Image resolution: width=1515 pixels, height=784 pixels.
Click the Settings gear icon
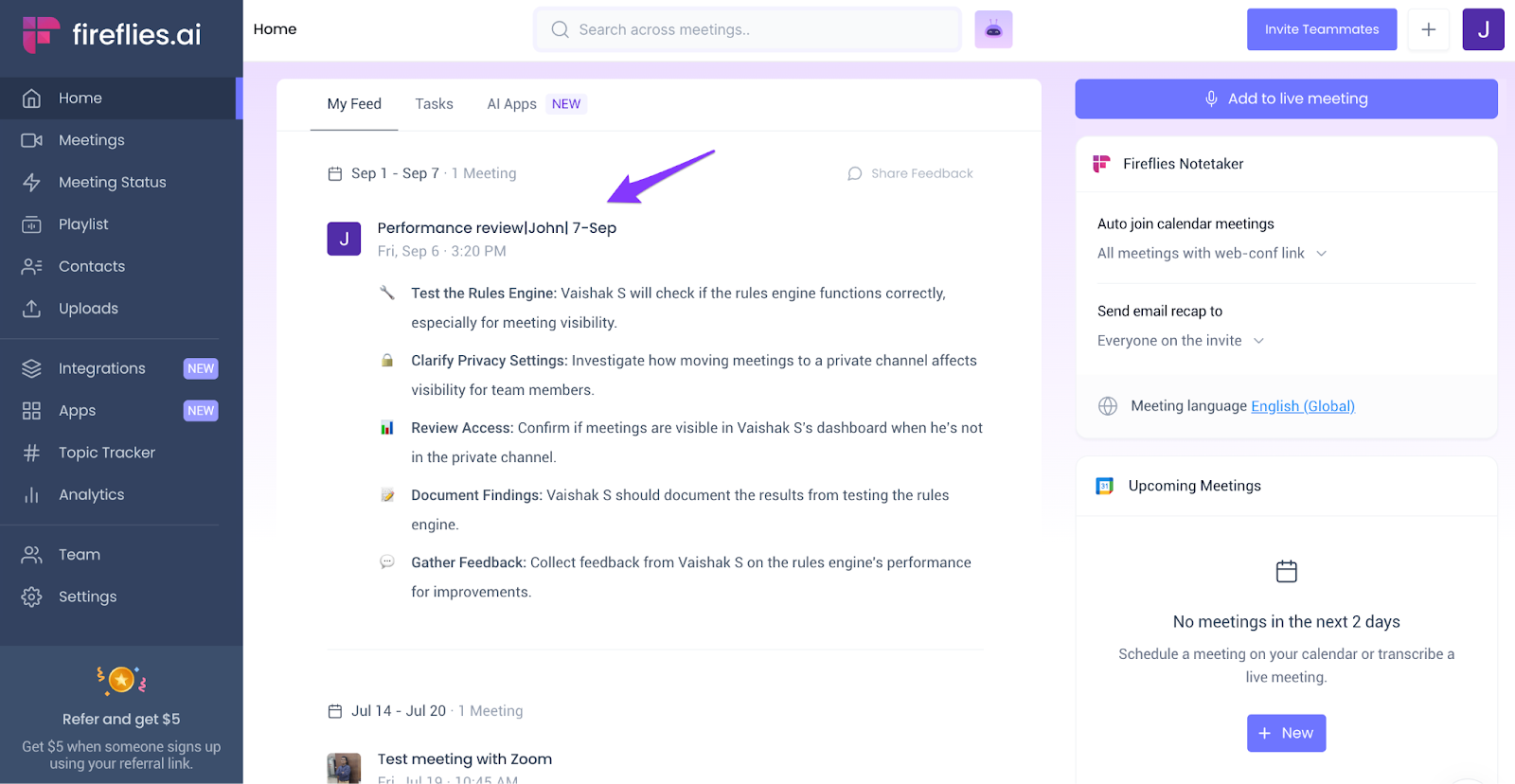pyautogui.click(x=31, y=597)
